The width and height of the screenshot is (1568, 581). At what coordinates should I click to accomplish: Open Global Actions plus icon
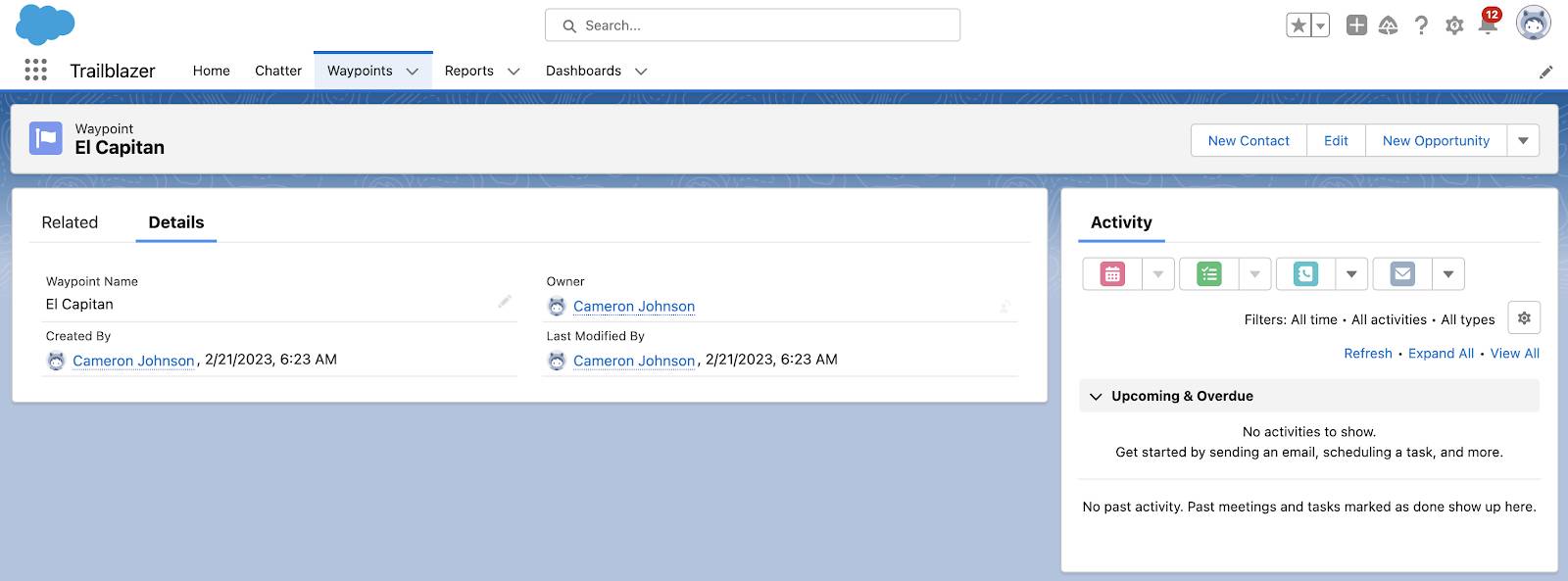[1356, 25]
